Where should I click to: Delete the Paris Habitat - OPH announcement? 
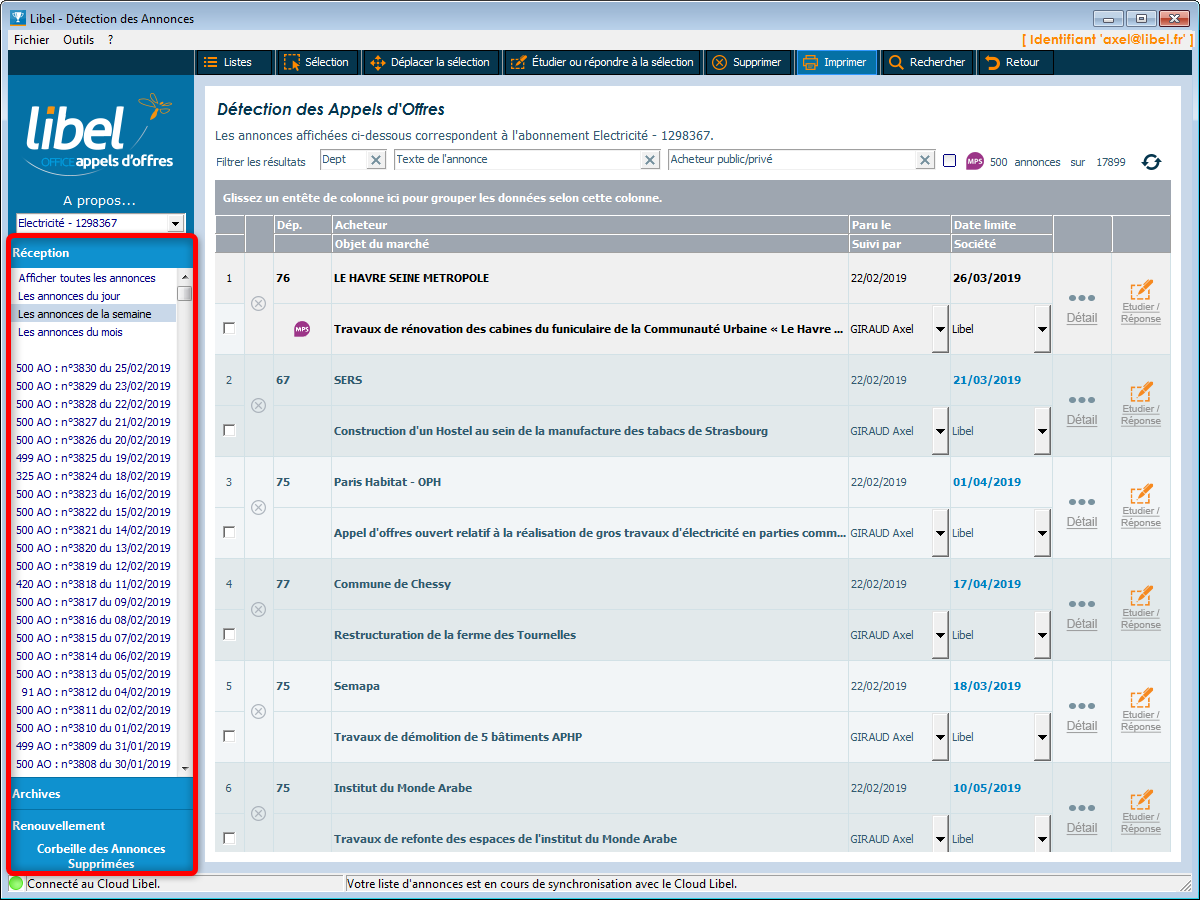tap(258, 507)
